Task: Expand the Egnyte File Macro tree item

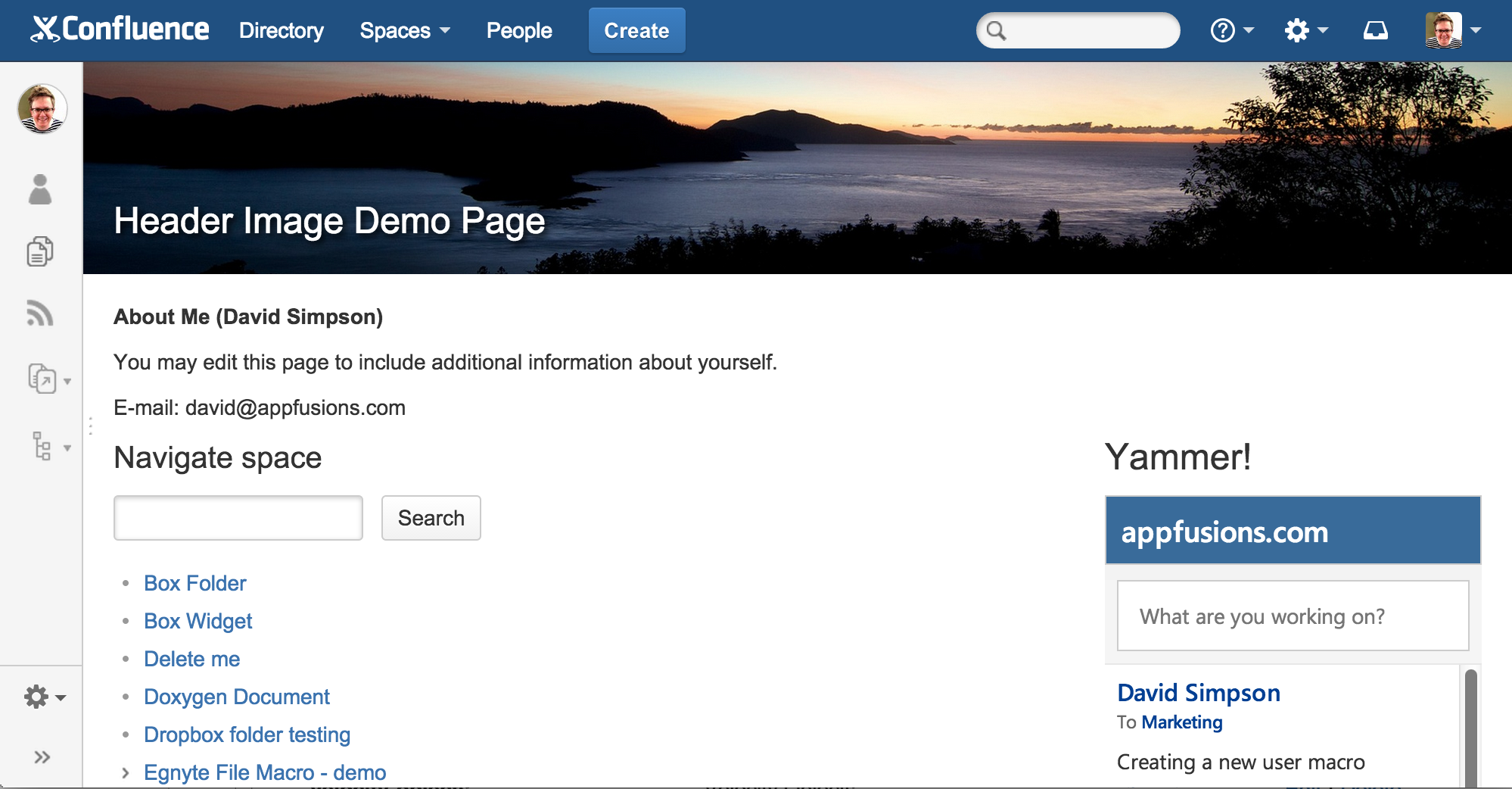Action: coord(126,772)
